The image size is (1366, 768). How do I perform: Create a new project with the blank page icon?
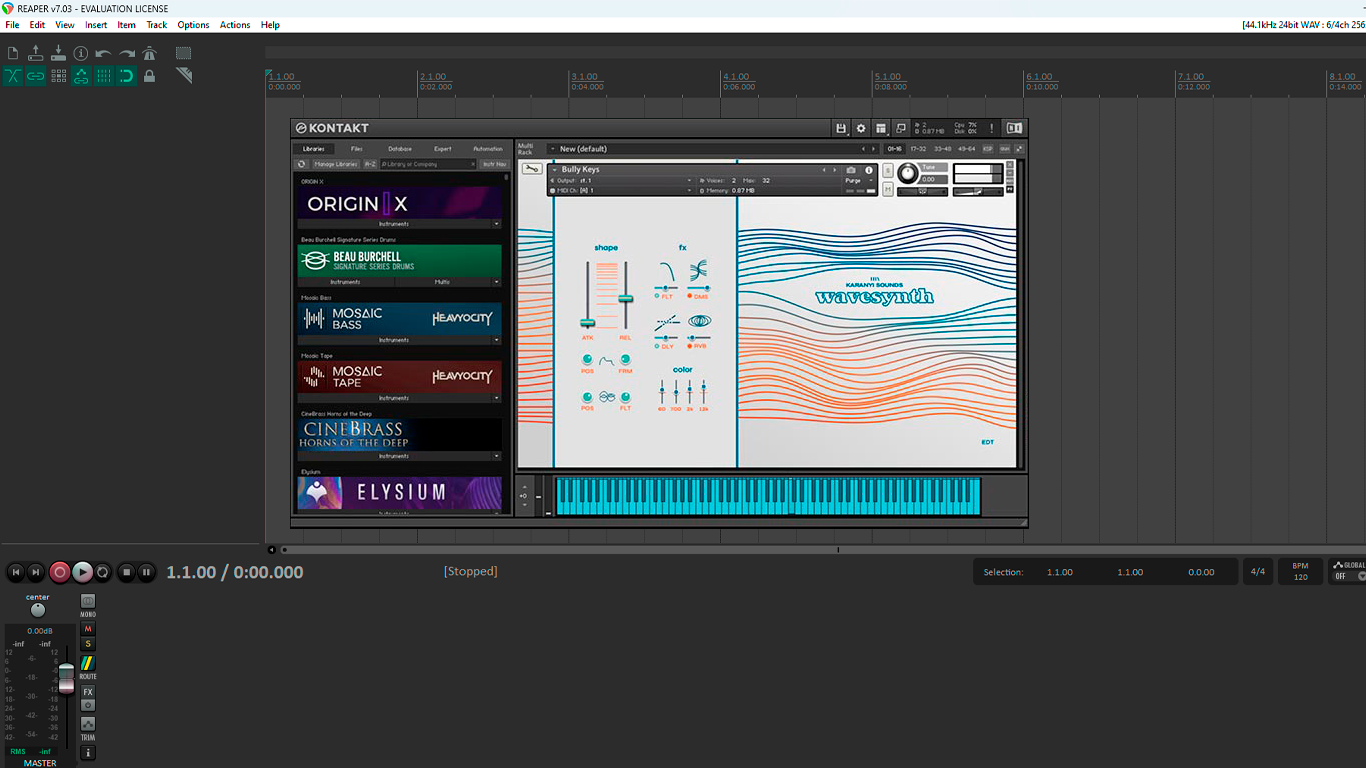13,53
